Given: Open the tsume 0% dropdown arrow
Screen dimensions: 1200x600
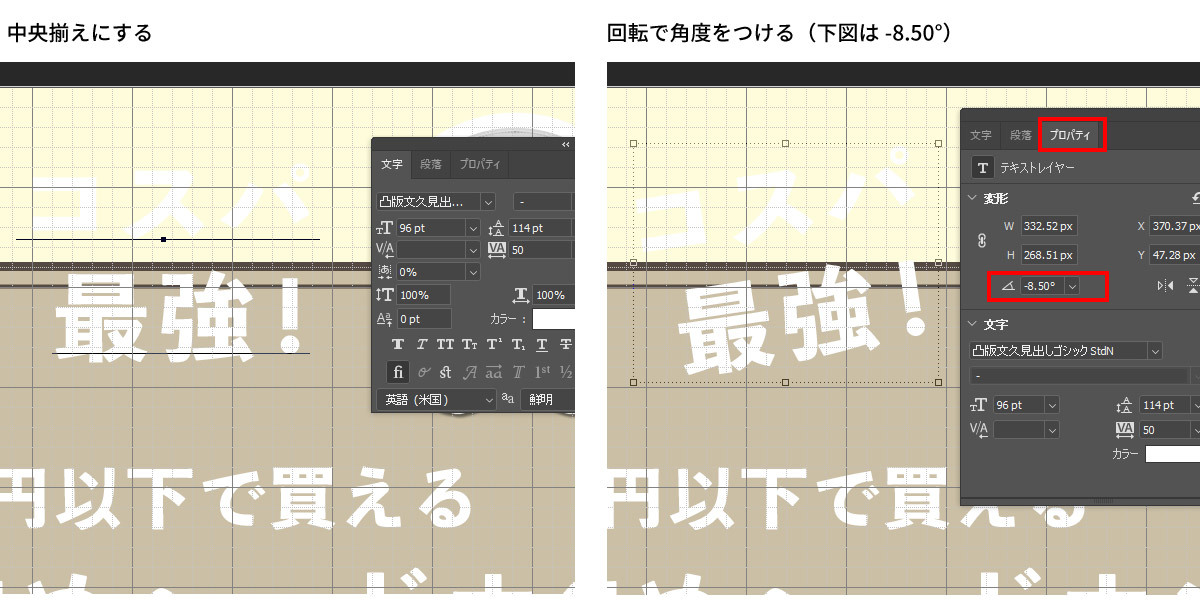Looking at the screenshot, I should pos(472,272).
